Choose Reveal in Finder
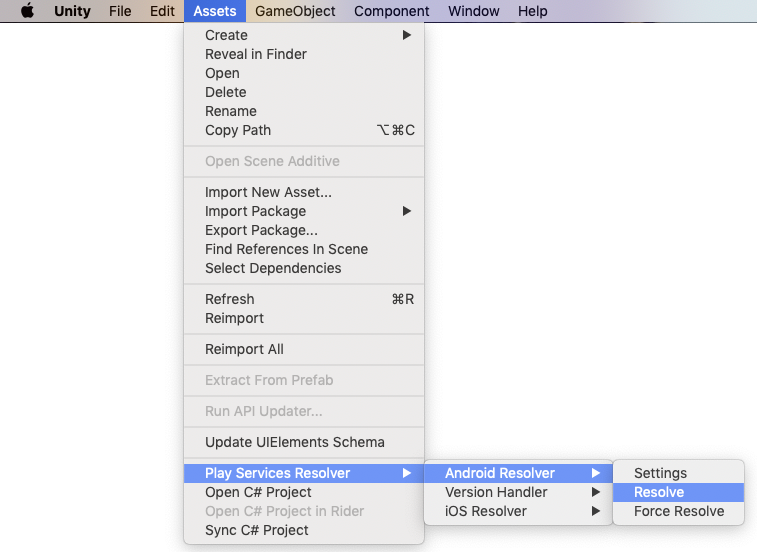The height and width of the screenshot is (552, 757). click(255, 54)
